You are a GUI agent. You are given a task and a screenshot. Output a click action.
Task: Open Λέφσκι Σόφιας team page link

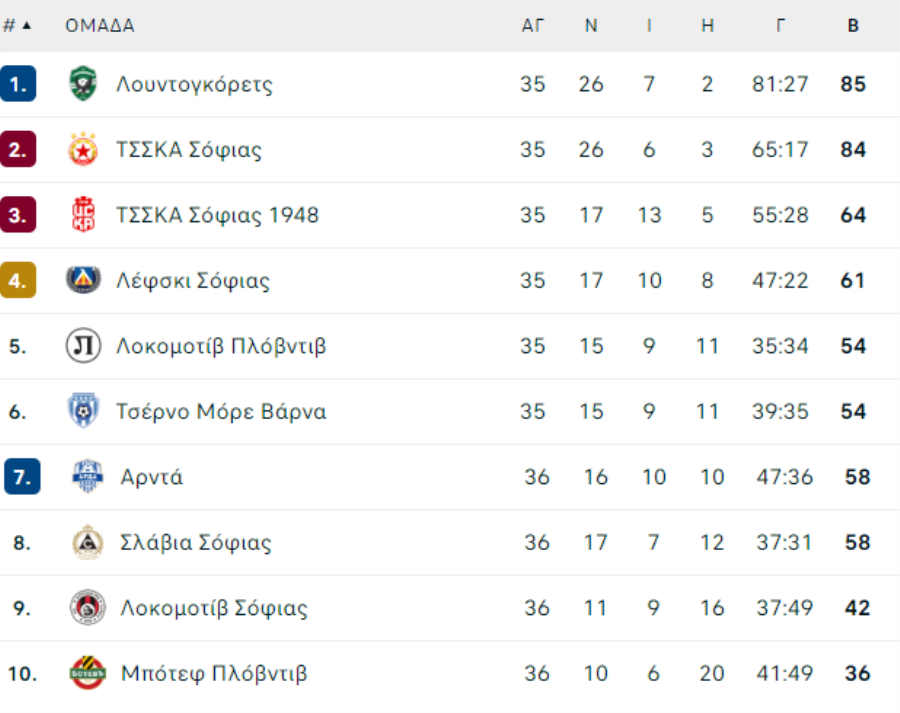193,281
